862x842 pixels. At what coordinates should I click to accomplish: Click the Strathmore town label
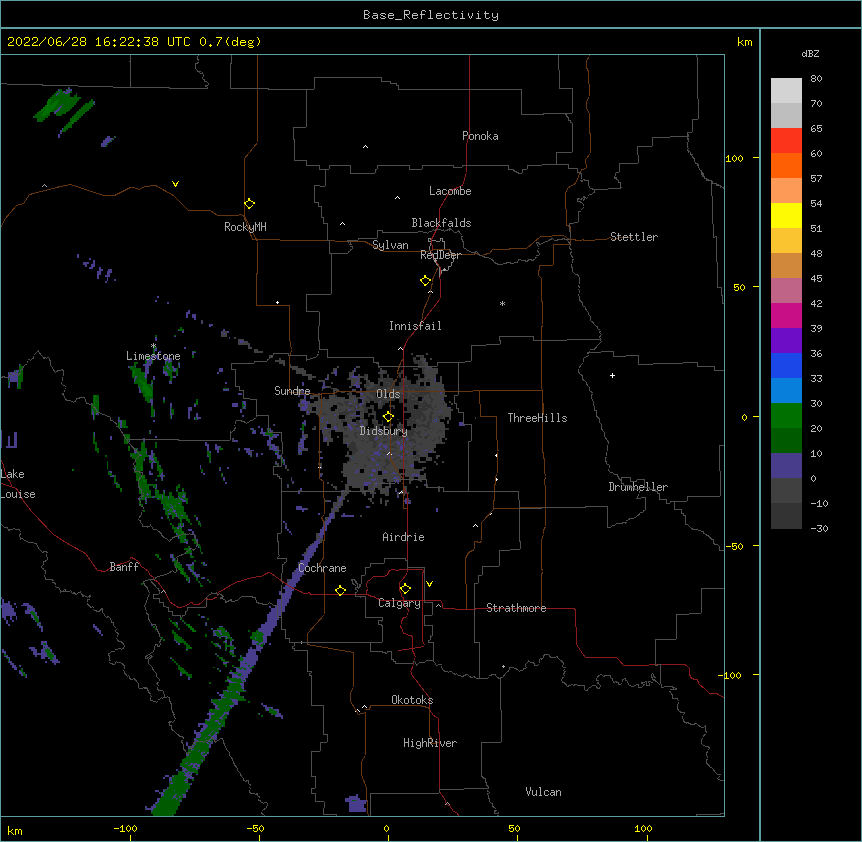516,608
